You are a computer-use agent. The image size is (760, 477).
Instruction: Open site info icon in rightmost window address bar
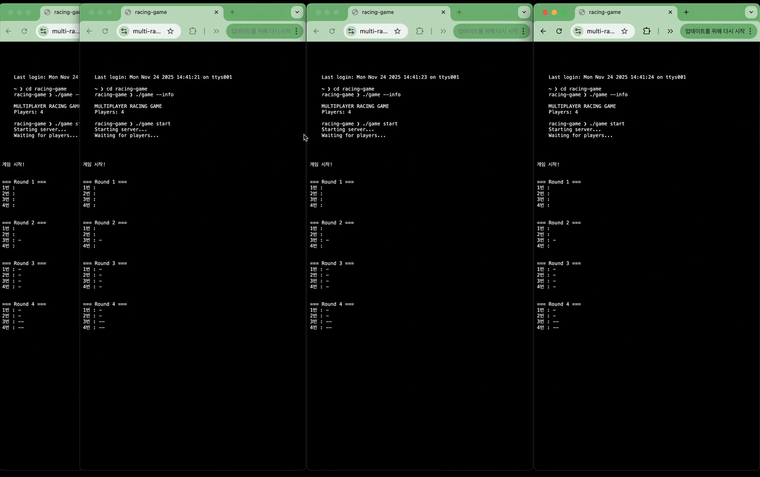[x=578, y=31]
